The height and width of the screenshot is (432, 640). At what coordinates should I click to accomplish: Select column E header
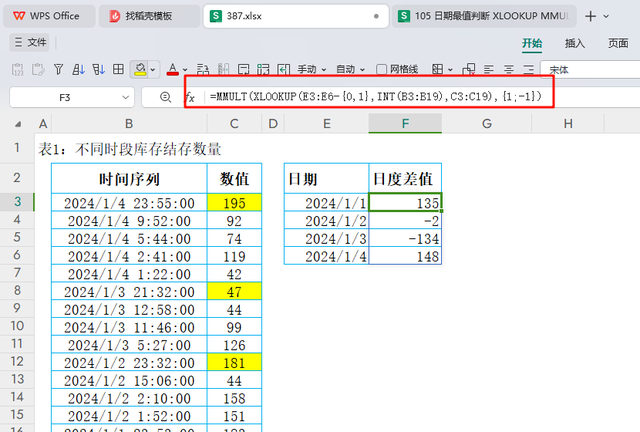click(x=327, y=124)
